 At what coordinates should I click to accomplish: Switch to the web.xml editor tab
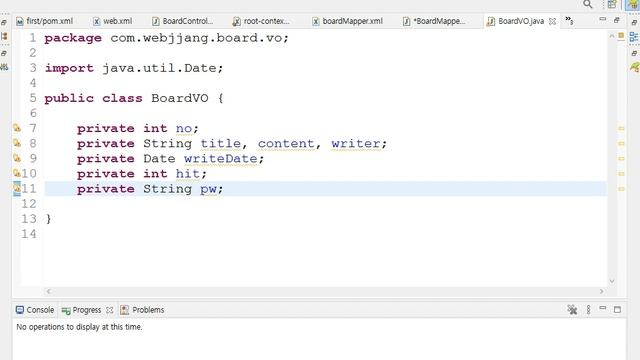tap(113, 21)
